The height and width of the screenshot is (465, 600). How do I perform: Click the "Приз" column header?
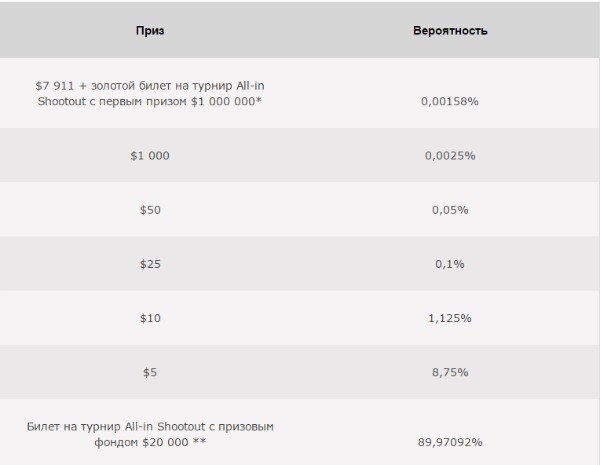[x=150, y=31]
